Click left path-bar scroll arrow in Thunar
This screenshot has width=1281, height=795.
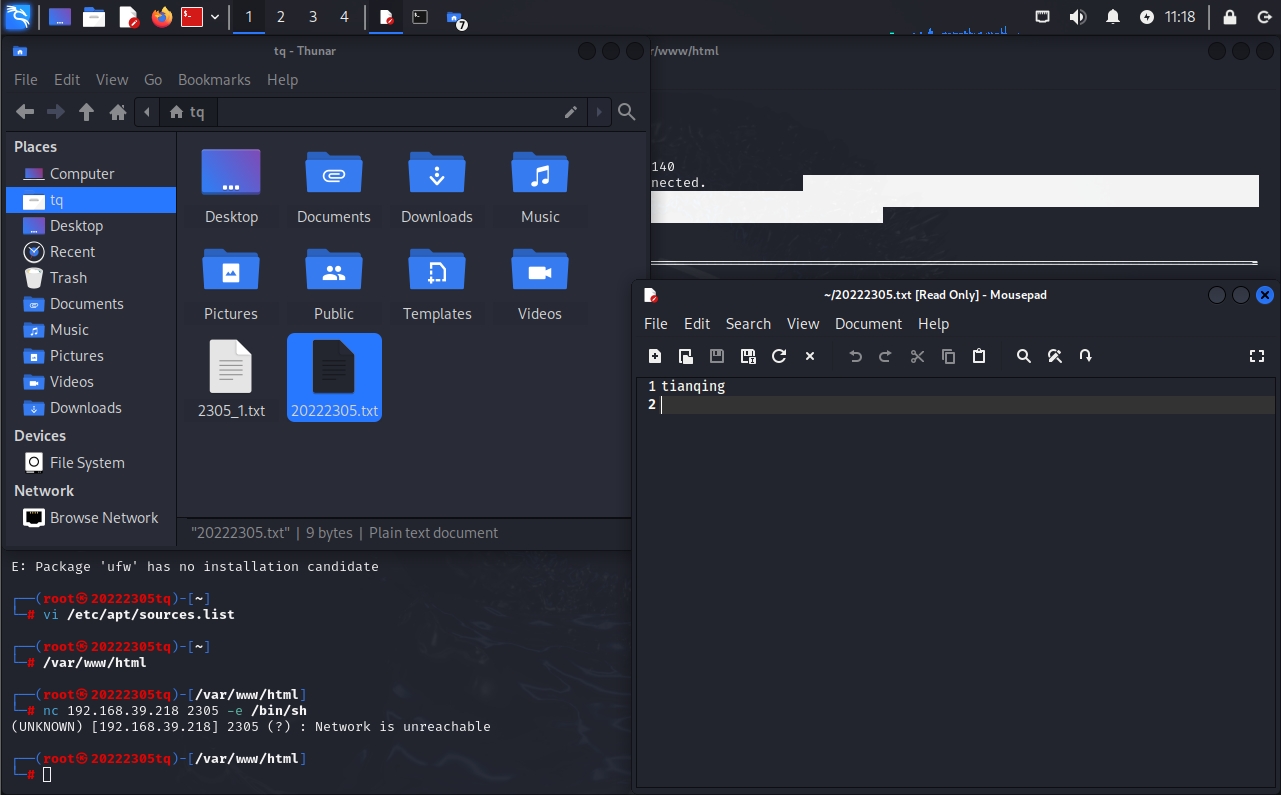(x=147, y=112)
